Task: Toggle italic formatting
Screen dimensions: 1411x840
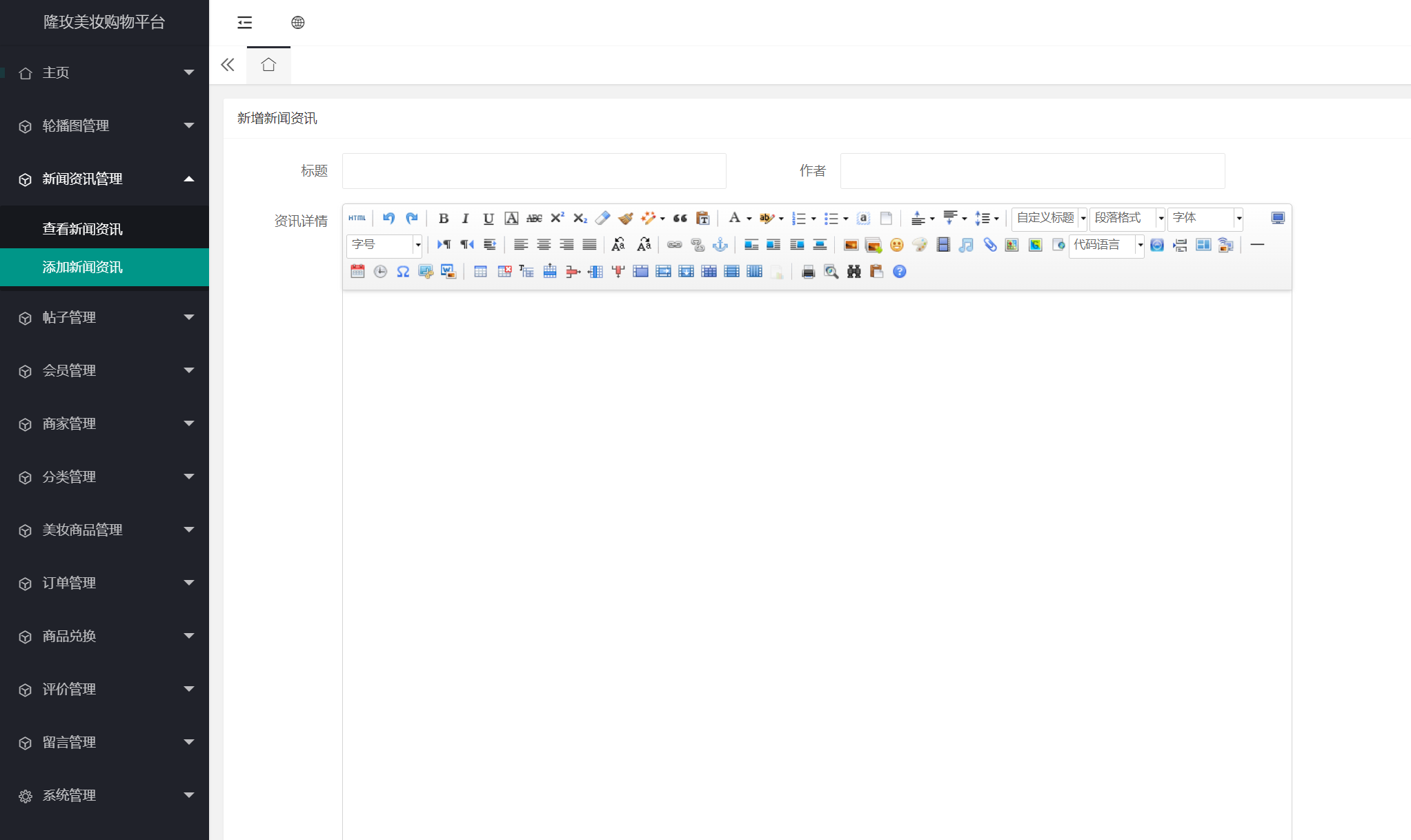Action: [465, 218]
